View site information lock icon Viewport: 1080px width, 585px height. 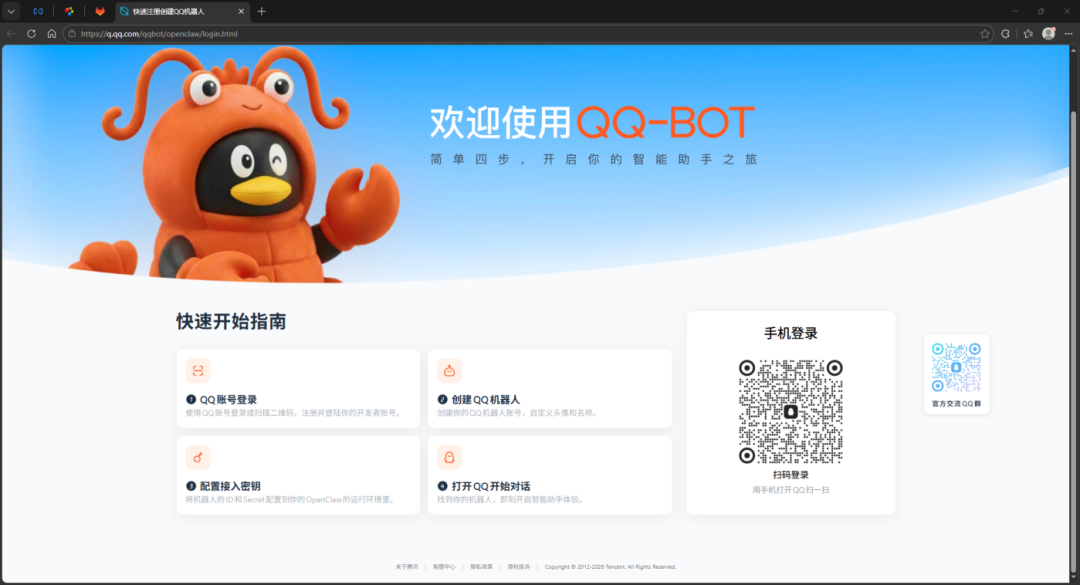(x=72, y=34)
